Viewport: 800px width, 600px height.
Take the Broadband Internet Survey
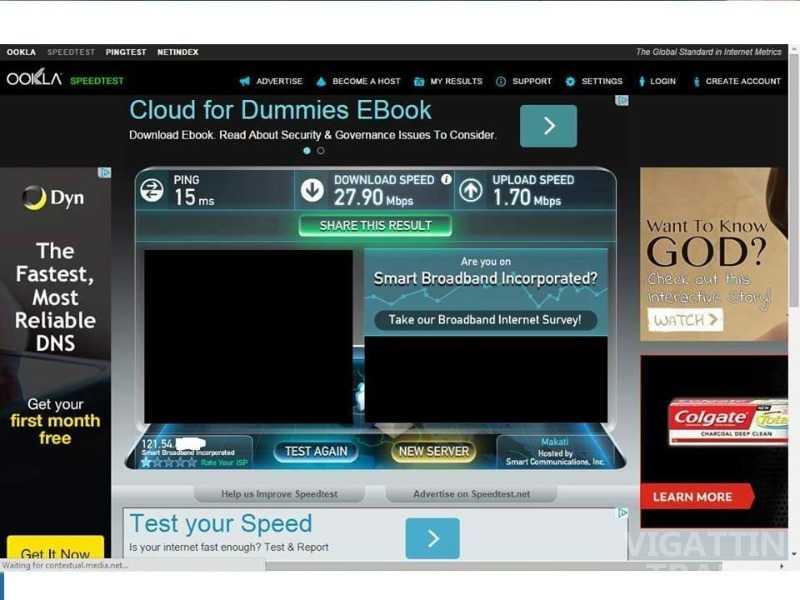485,320
